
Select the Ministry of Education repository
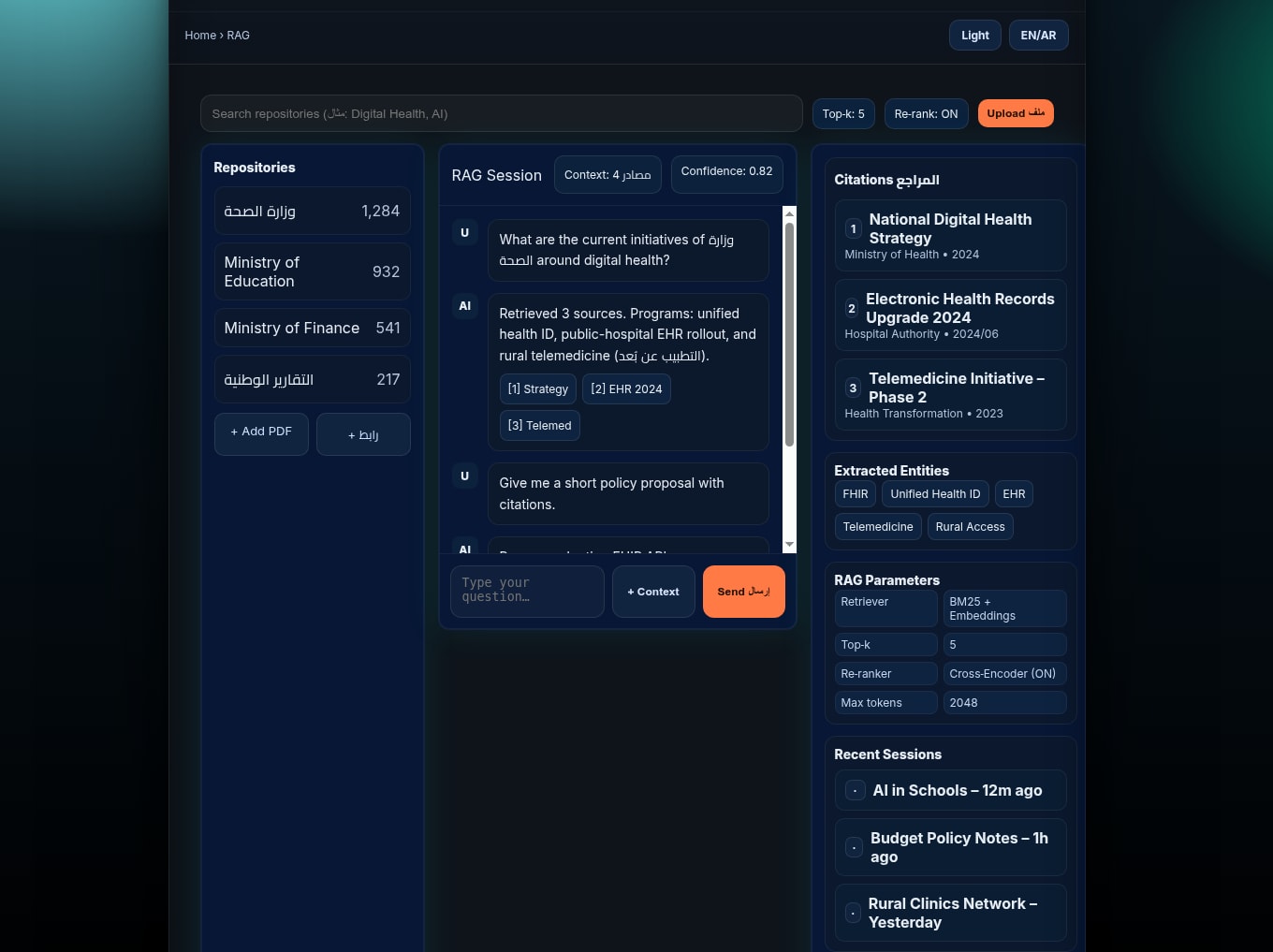(x=312, y=271)
